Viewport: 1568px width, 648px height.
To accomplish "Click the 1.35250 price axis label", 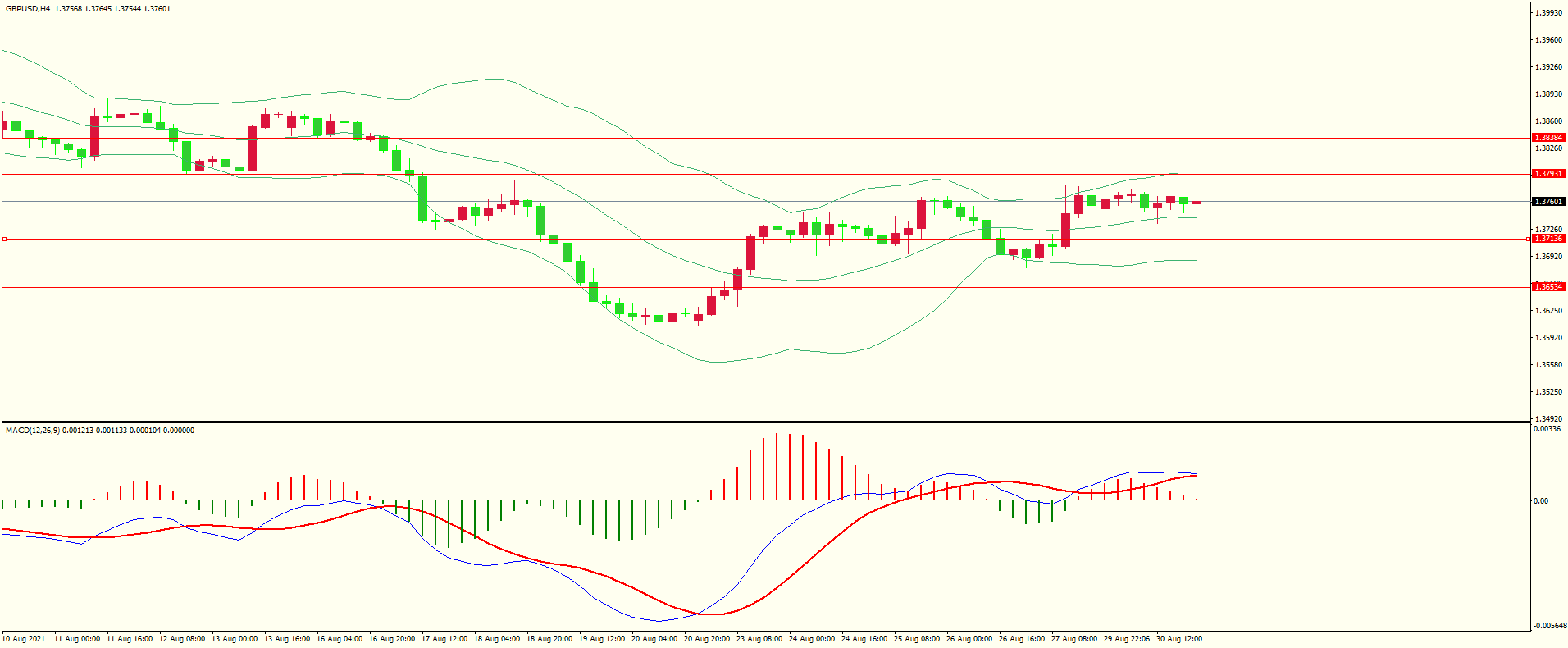I will [1548, 392].
